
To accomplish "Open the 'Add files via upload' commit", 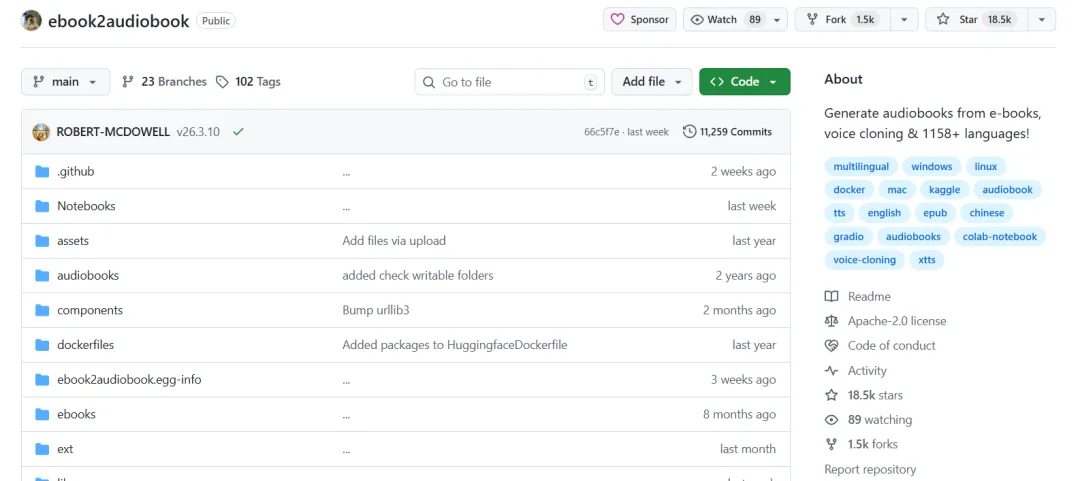I will pyautogui.click(x=394, y=241).
